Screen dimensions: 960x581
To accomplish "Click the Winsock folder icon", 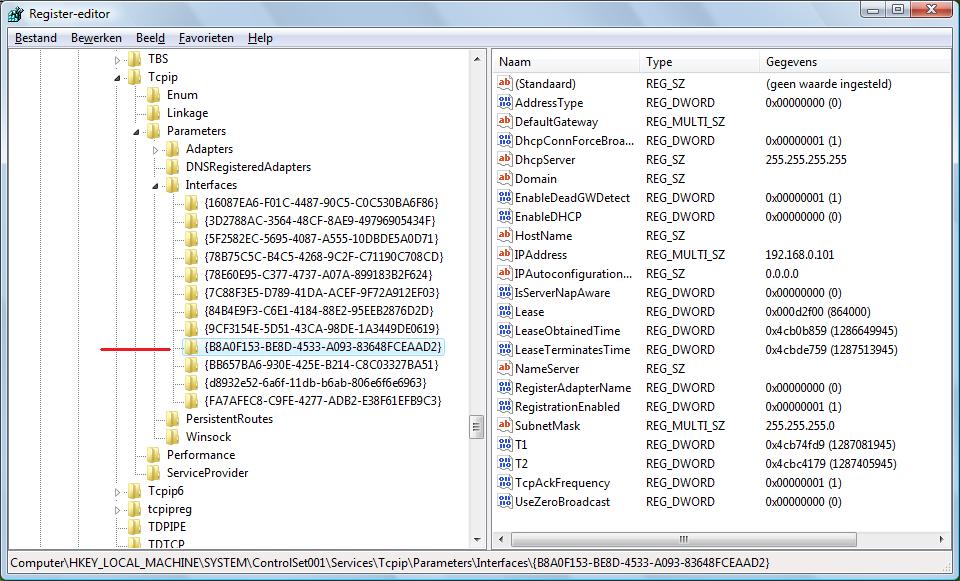I will click(x=172, y=437).
